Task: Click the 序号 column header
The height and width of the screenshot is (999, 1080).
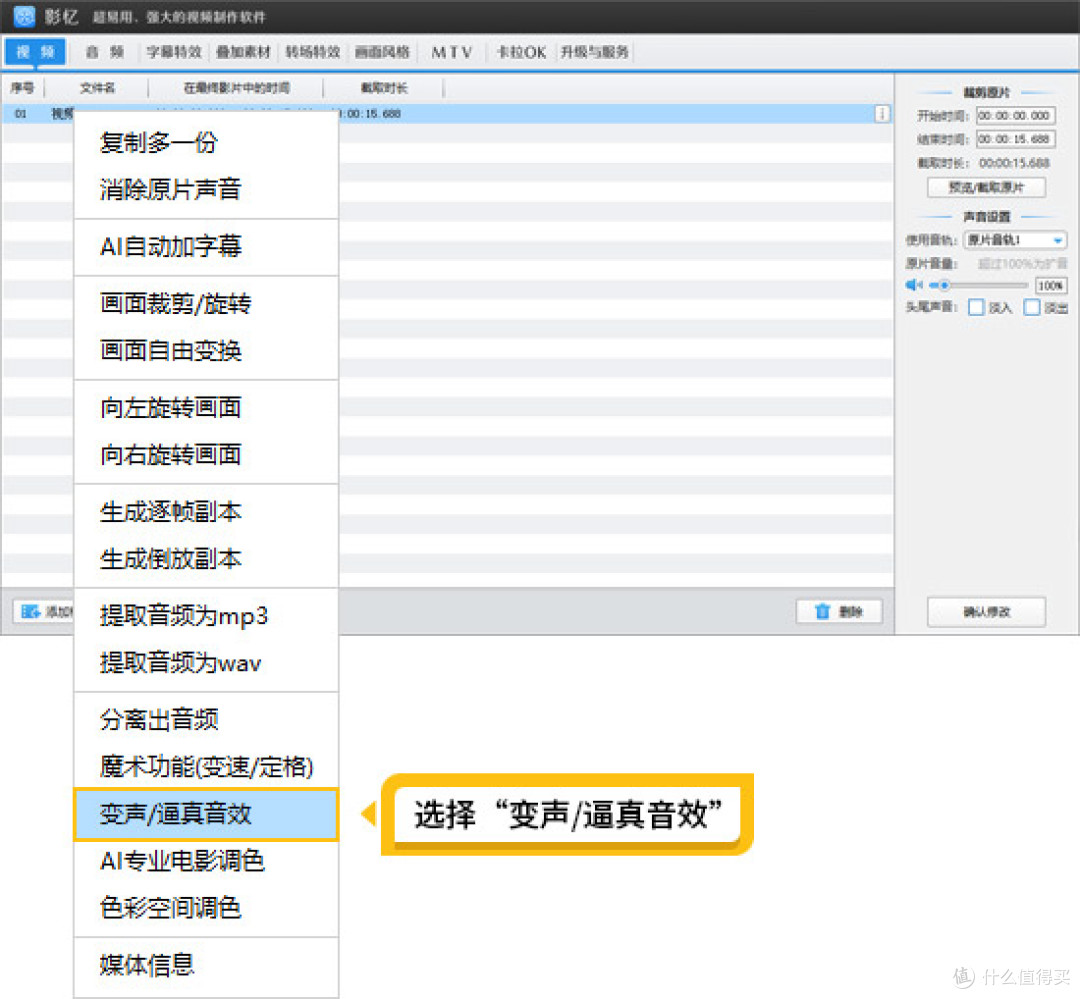Action: pyautogui.click(x=22, y=87)
